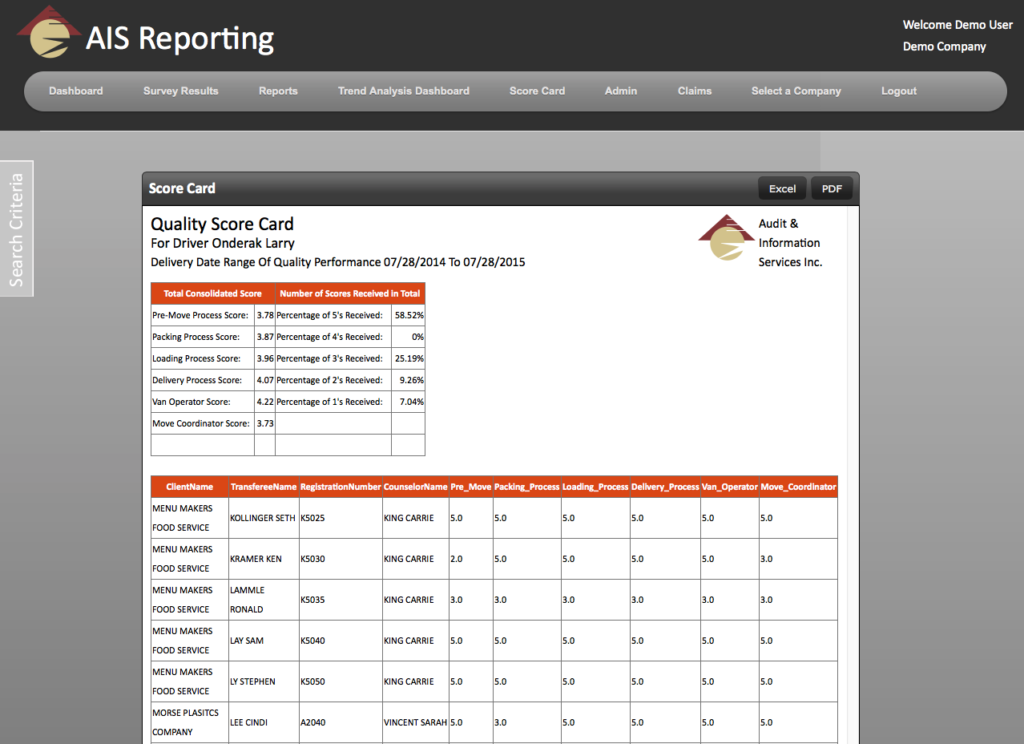Click the 4.22 Van Operator score value
This screenshot has height=744, width=1024.
click(265, 402)
